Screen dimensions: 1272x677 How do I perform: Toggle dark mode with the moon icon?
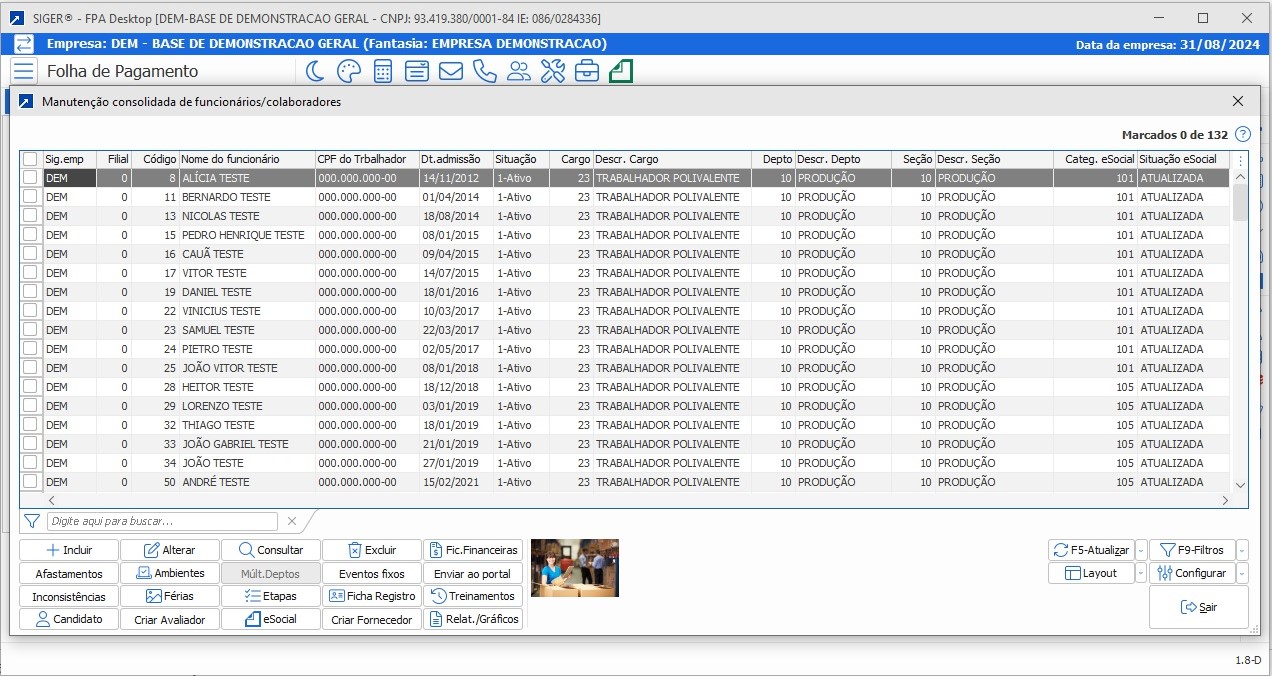click(315, 71)
